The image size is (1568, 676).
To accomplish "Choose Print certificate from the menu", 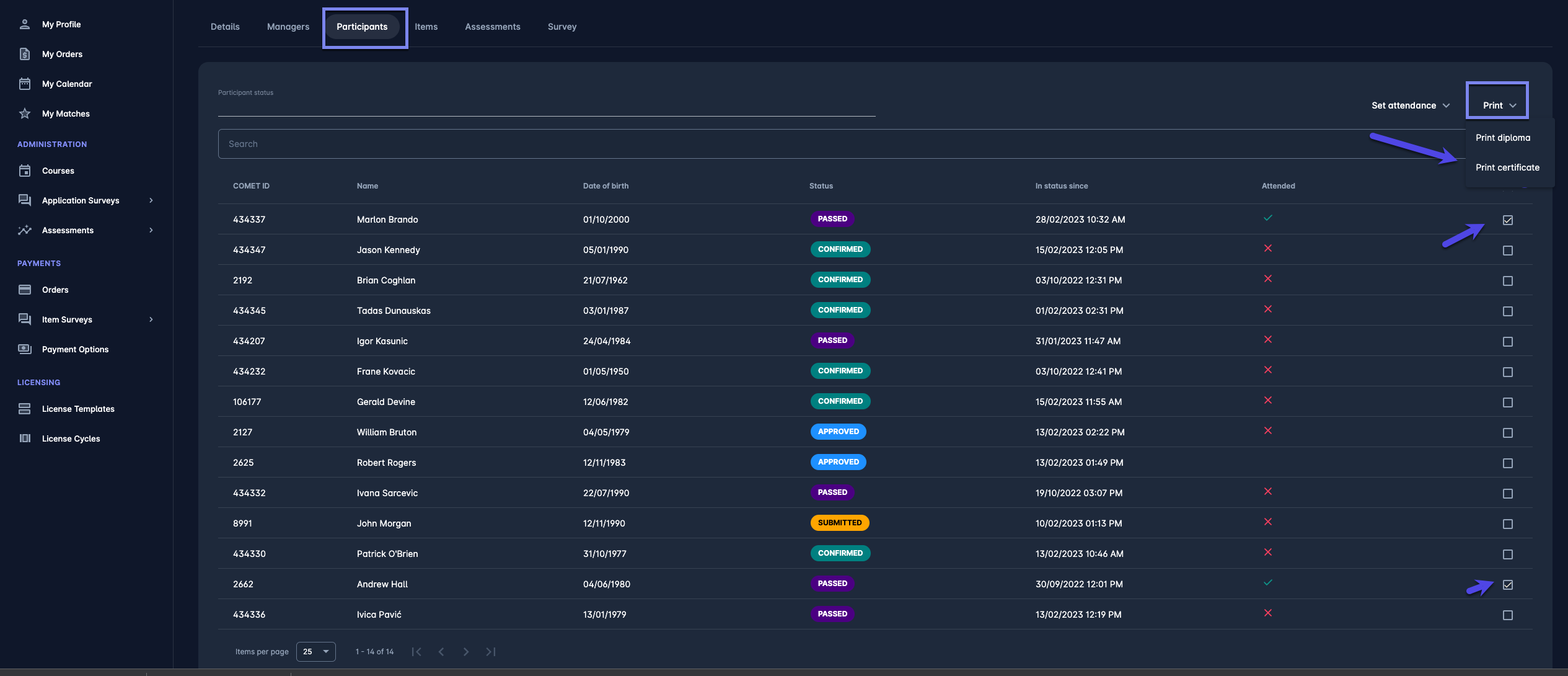I will [x=1507, y=167].
